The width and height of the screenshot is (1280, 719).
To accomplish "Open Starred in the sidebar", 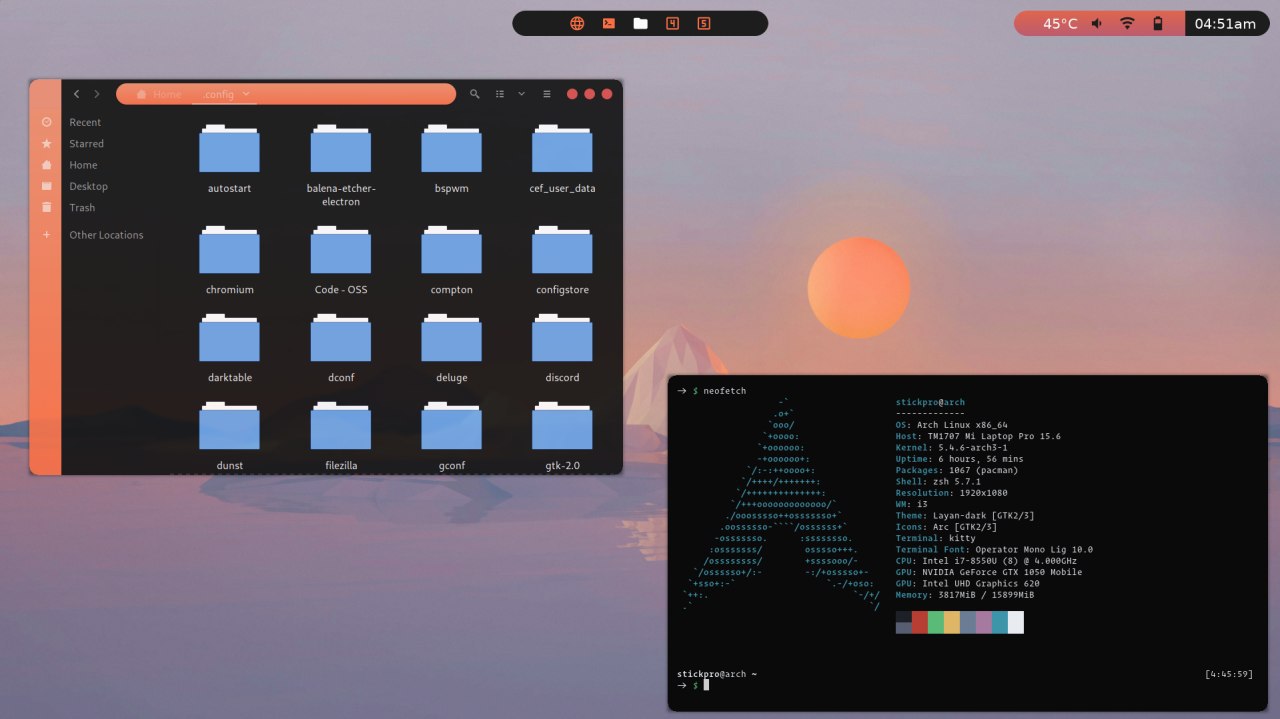I will point(86,144).
